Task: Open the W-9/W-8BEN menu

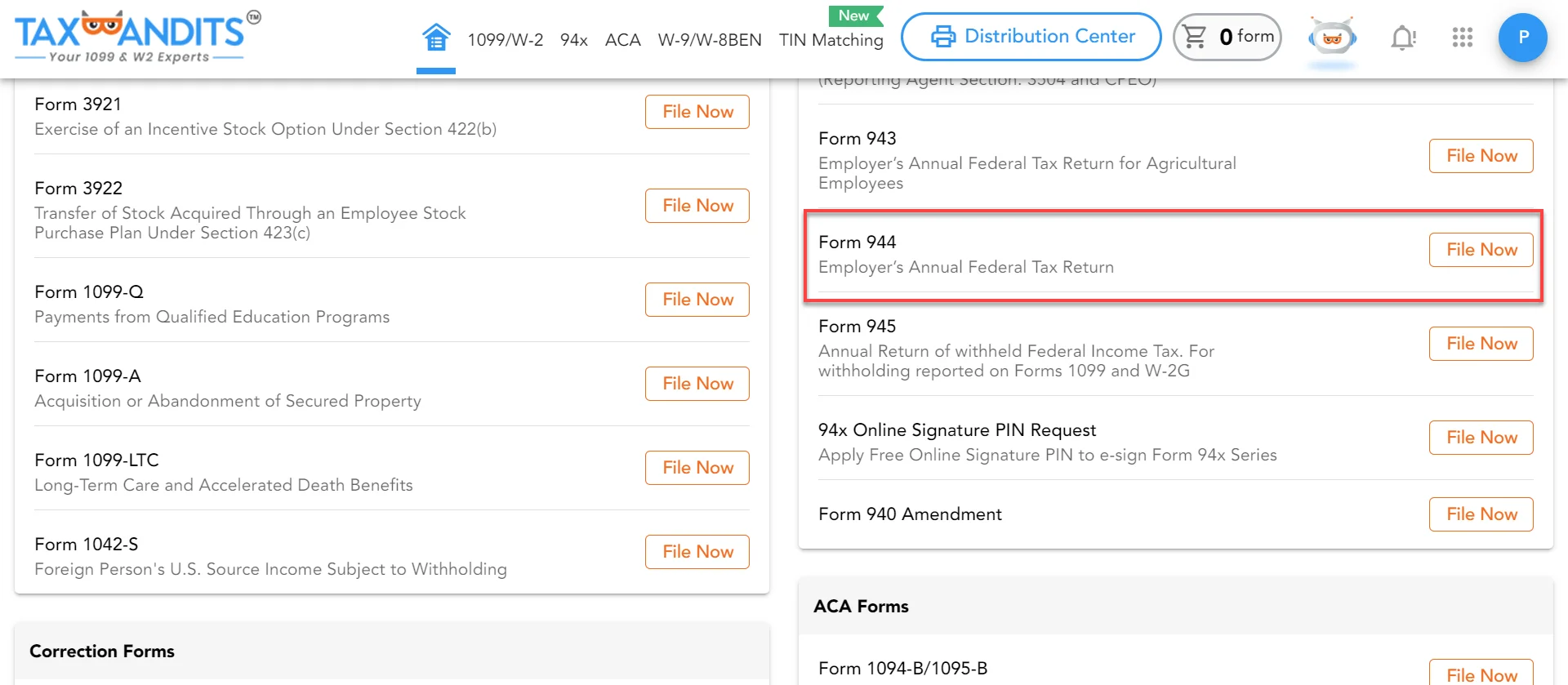Action: click(x=710, y=40)
